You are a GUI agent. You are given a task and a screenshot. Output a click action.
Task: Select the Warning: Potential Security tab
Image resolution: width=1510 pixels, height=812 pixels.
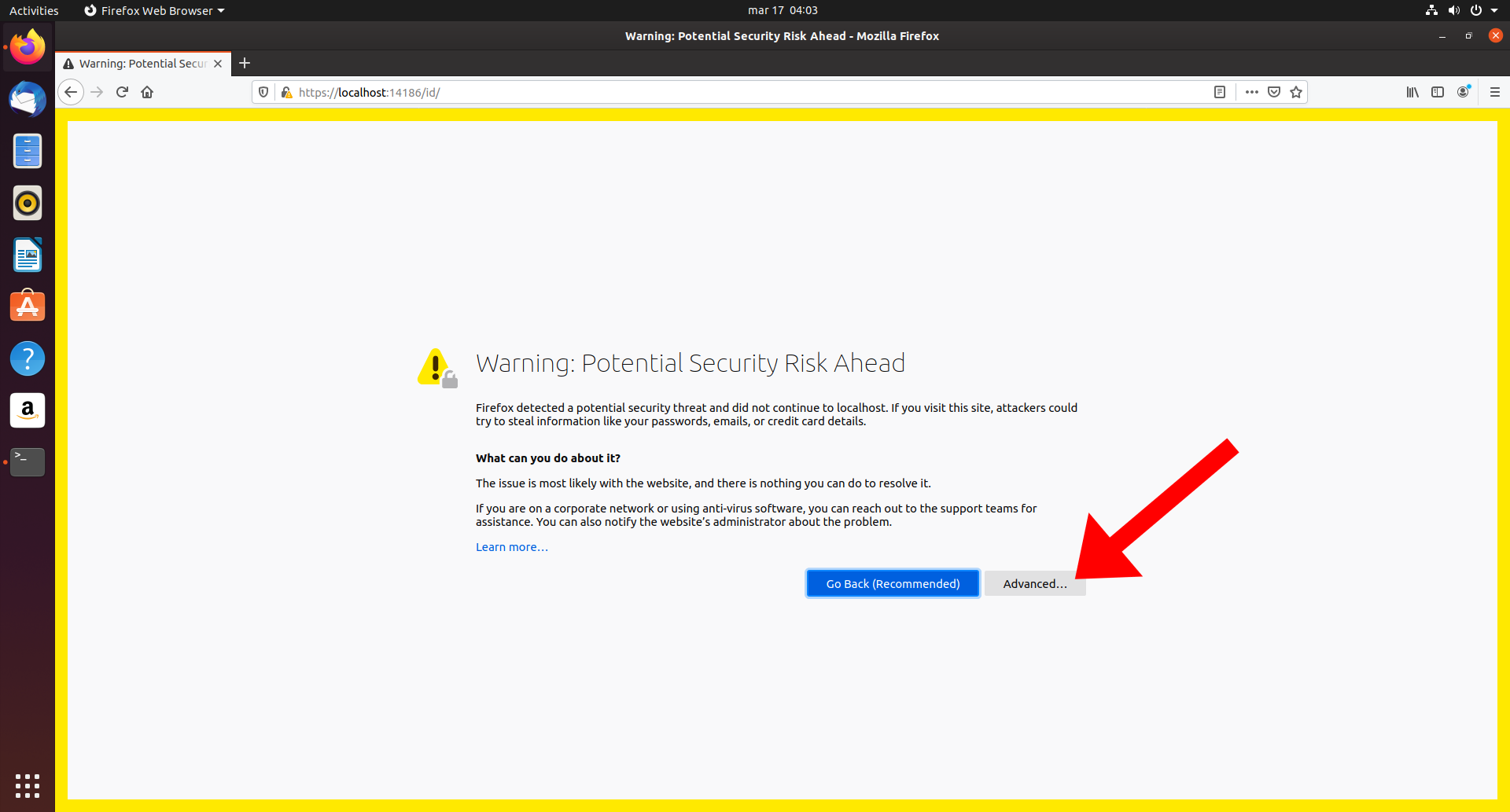click(x=143, y=64)
